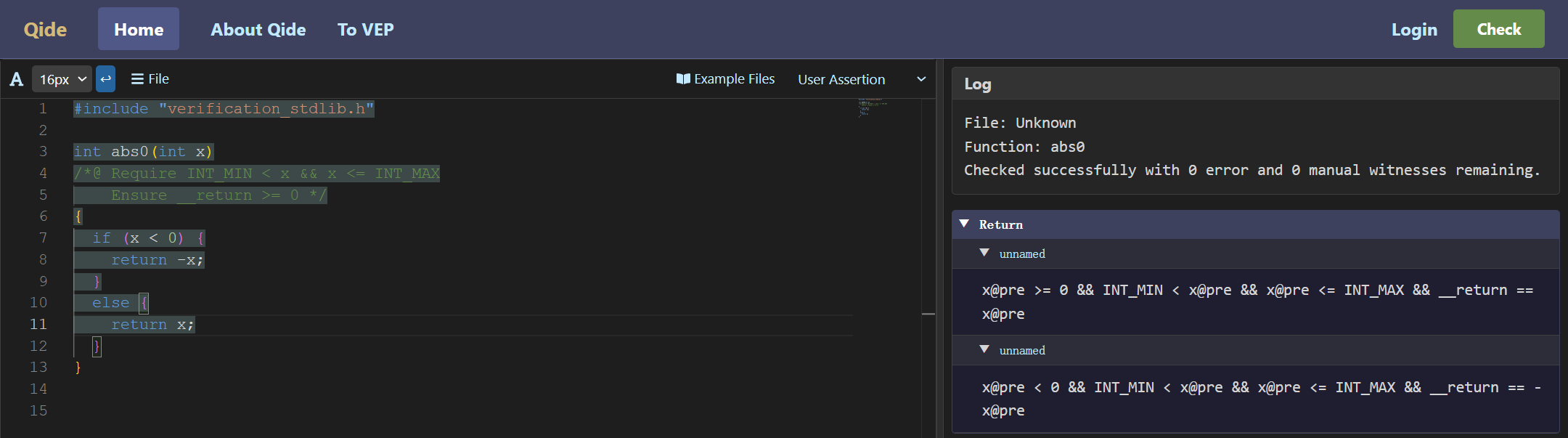Switch to the Home tab
This screenshot has height=438, width=1568.
coord(139,30)
